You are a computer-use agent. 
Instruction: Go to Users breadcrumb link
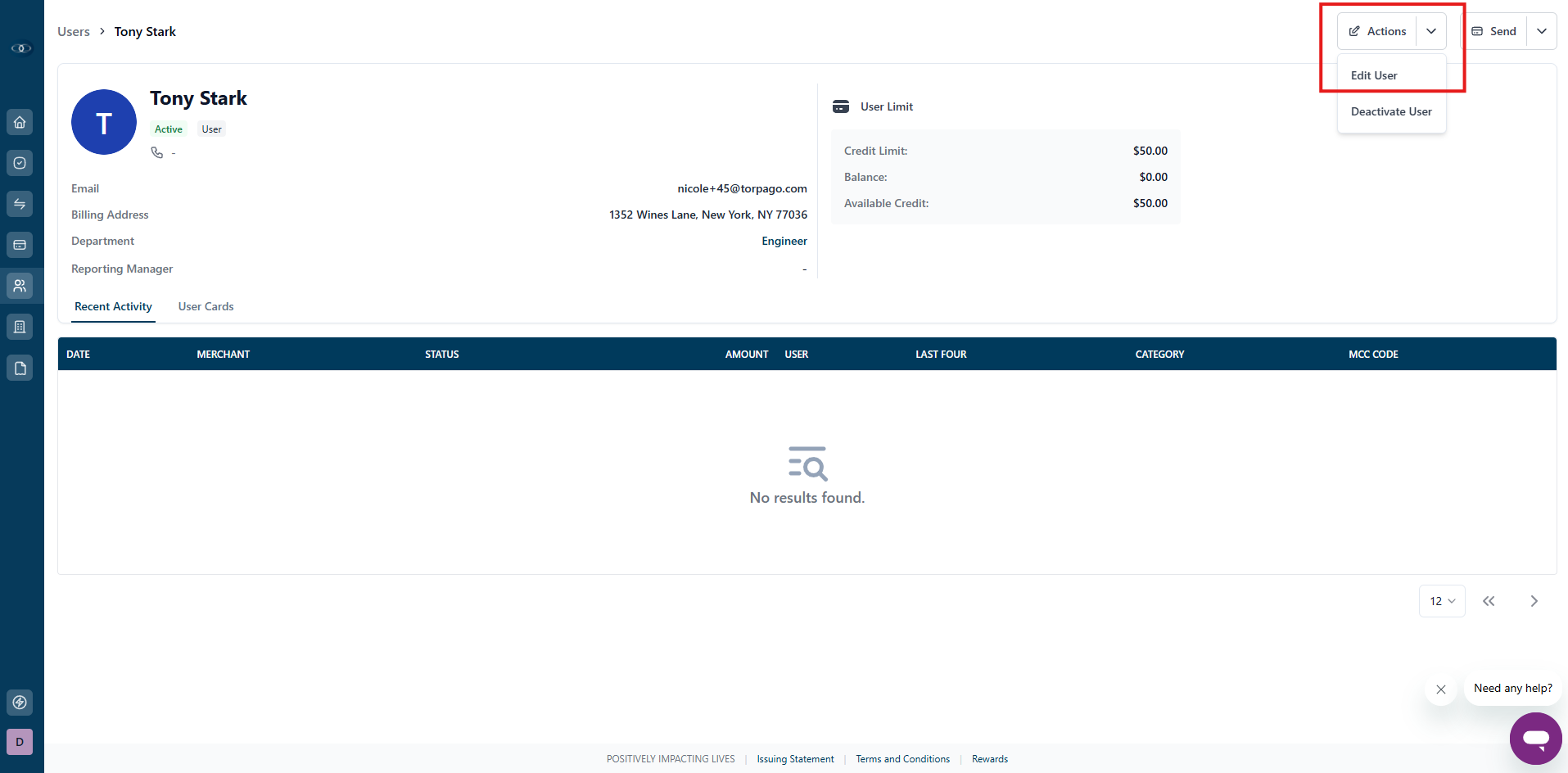pyautogui.click(x=74, y=31)
